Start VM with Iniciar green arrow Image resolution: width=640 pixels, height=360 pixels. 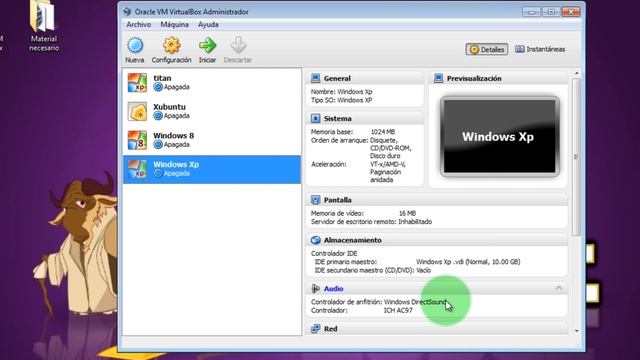point(207,45)
